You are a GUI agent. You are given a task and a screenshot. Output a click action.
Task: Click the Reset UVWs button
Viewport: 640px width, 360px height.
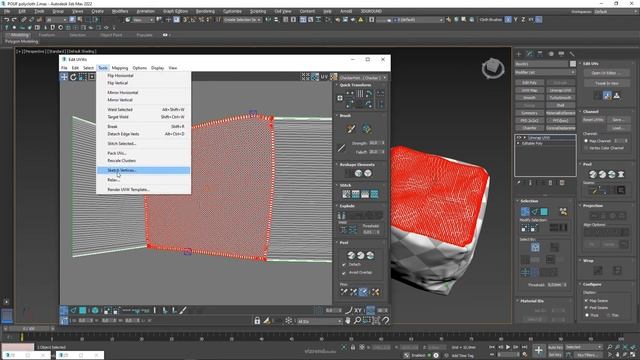coord(593,120)
